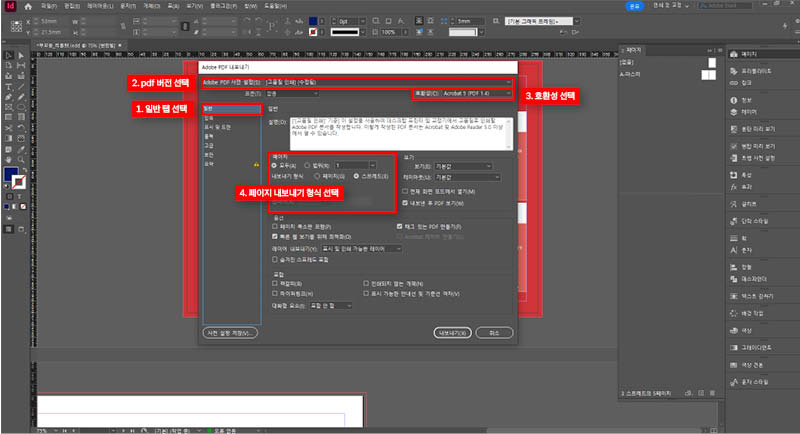Toggle Optimize for Fast Web View checkbox
The height and width of the screenshot is (434, 800).
point(275,237)
